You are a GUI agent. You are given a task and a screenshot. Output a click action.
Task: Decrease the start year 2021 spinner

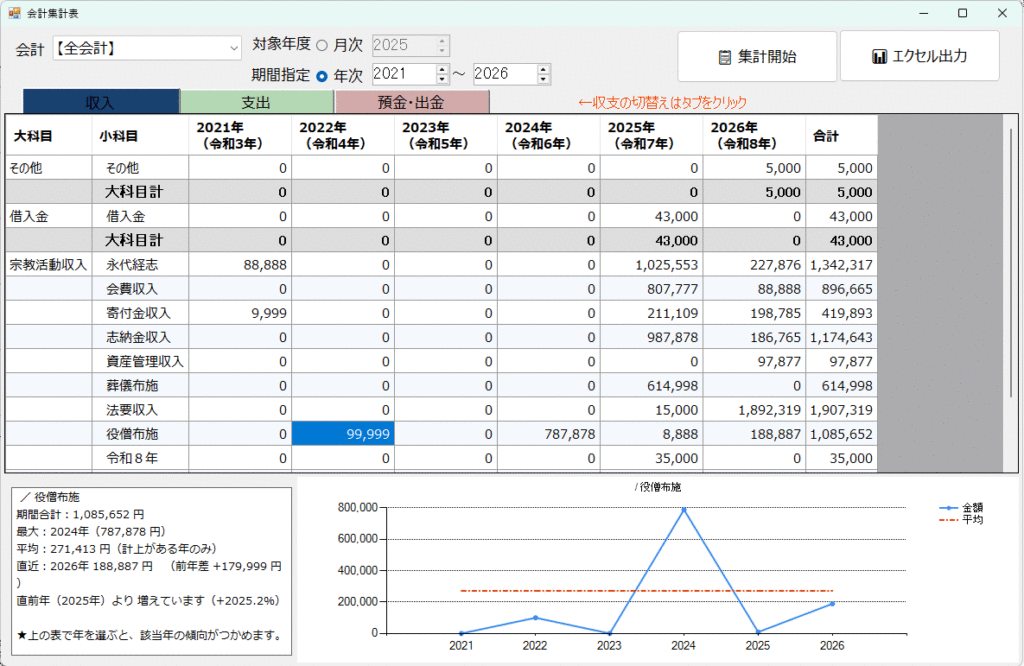pos(443,79)
